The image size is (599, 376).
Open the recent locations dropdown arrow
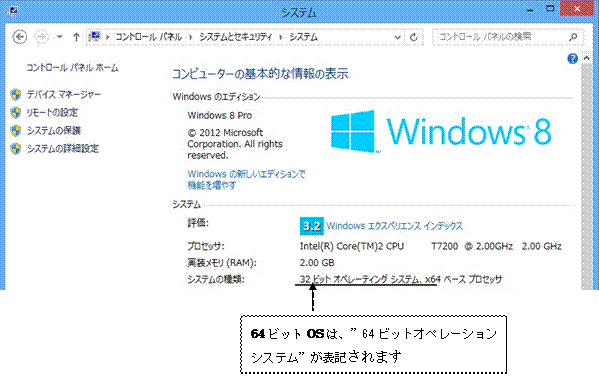60,37
